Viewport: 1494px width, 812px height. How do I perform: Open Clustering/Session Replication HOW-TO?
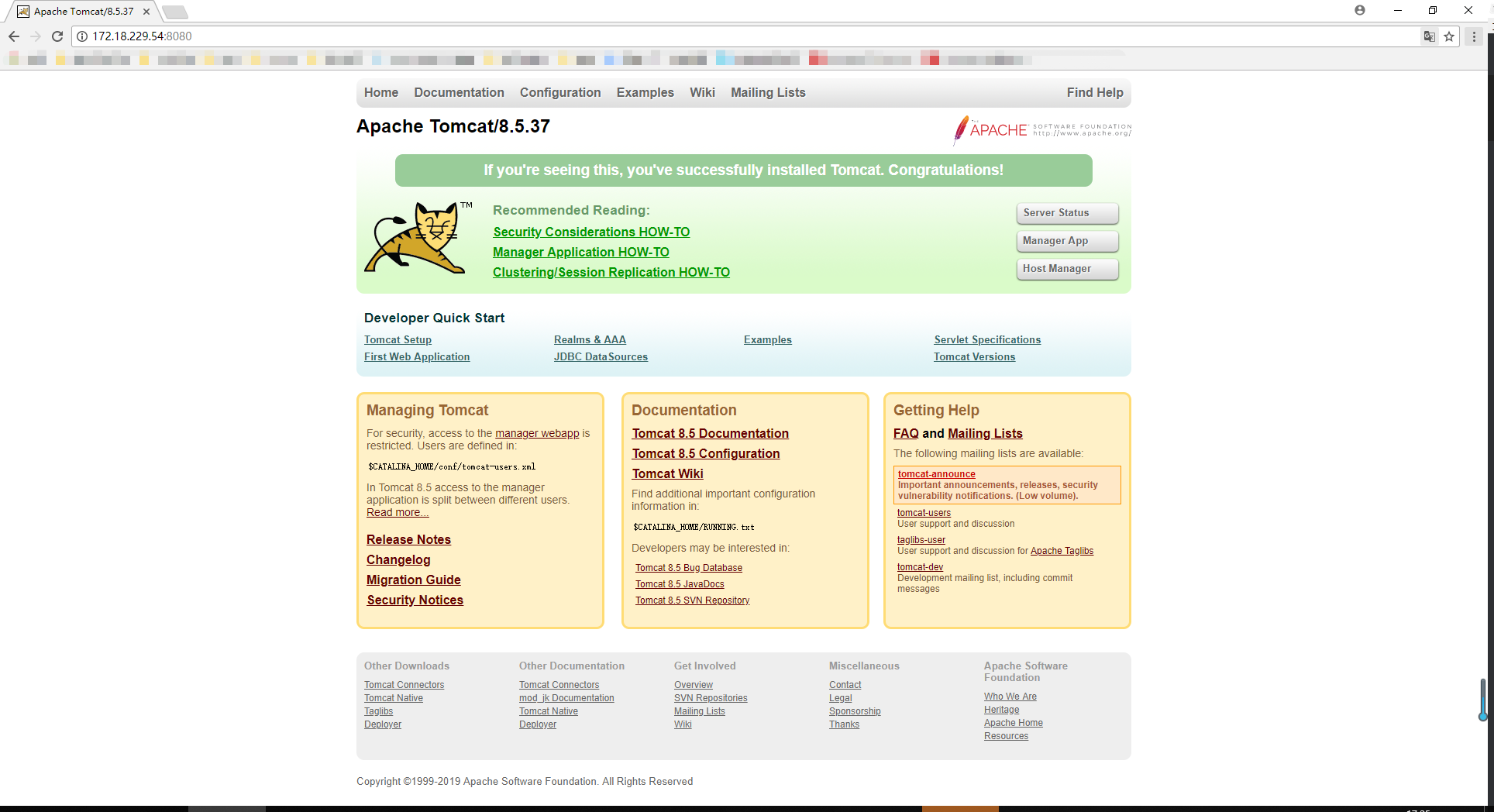(x=611, y=272)
